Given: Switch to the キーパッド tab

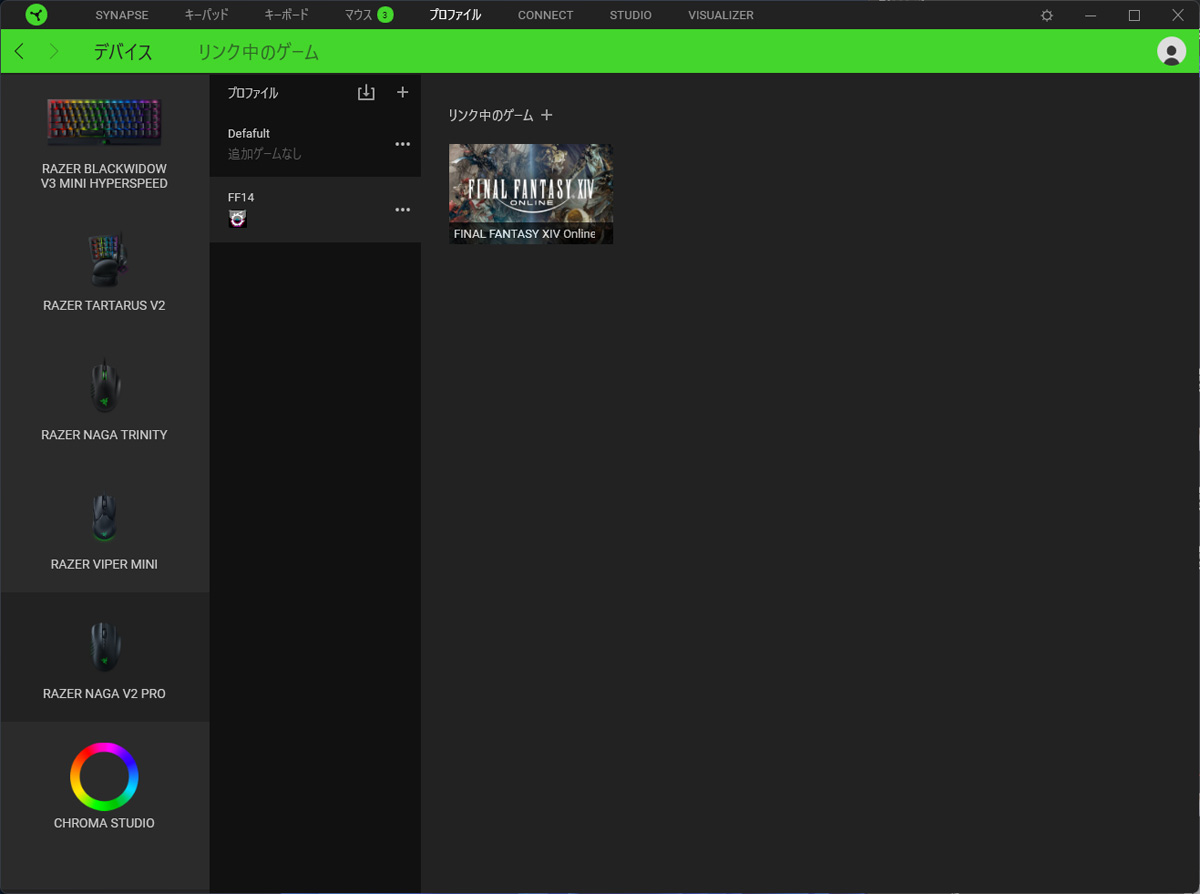Looking at the screenshot, I should (206, 15).
